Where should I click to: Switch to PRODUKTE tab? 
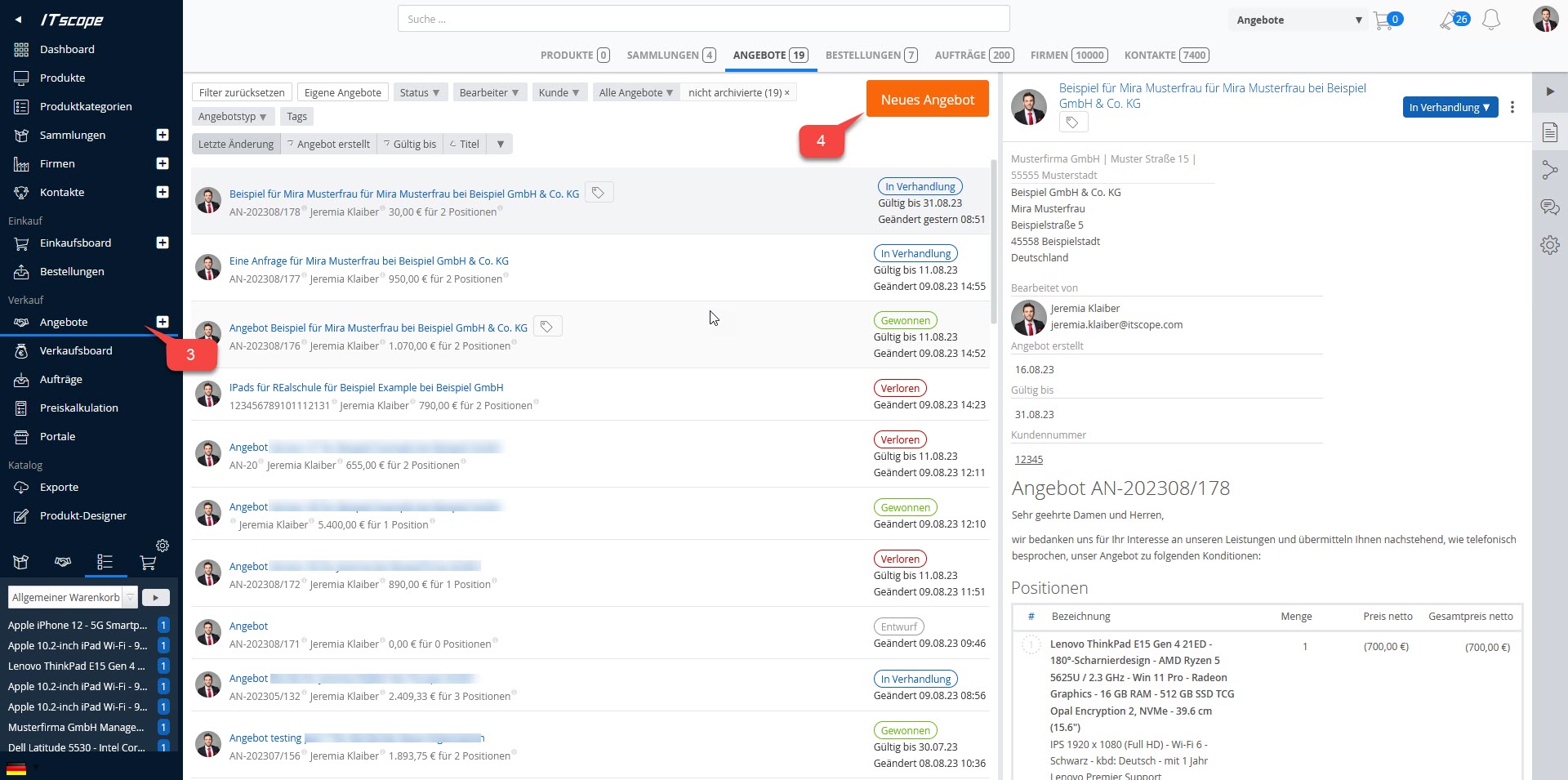click(575, 56)
